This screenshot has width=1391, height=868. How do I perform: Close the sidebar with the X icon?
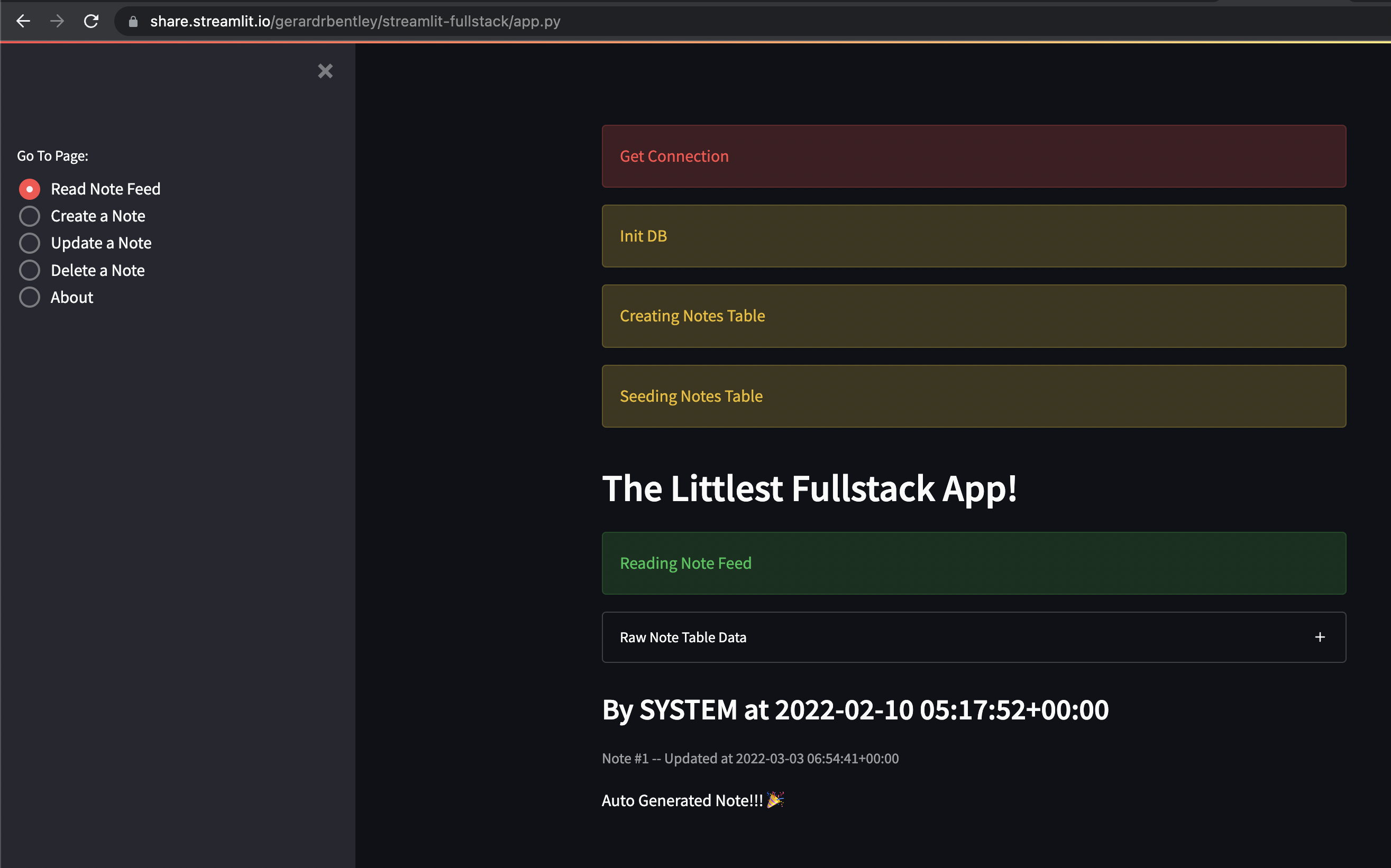[325, 71]
